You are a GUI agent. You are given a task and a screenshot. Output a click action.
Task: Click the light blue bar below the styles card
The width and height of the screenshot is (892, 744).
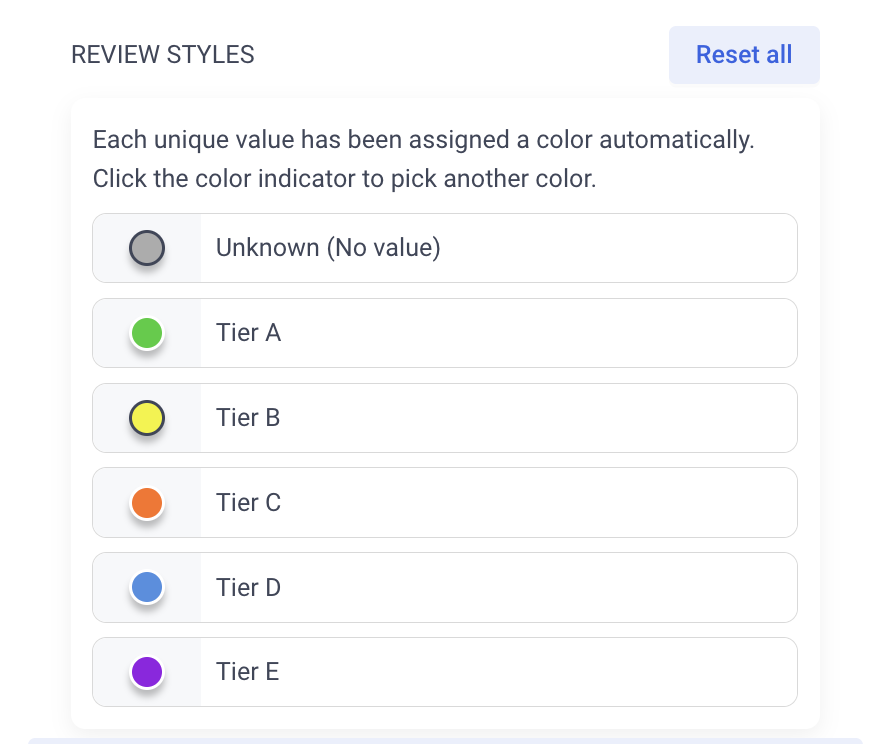coord(445,741)
